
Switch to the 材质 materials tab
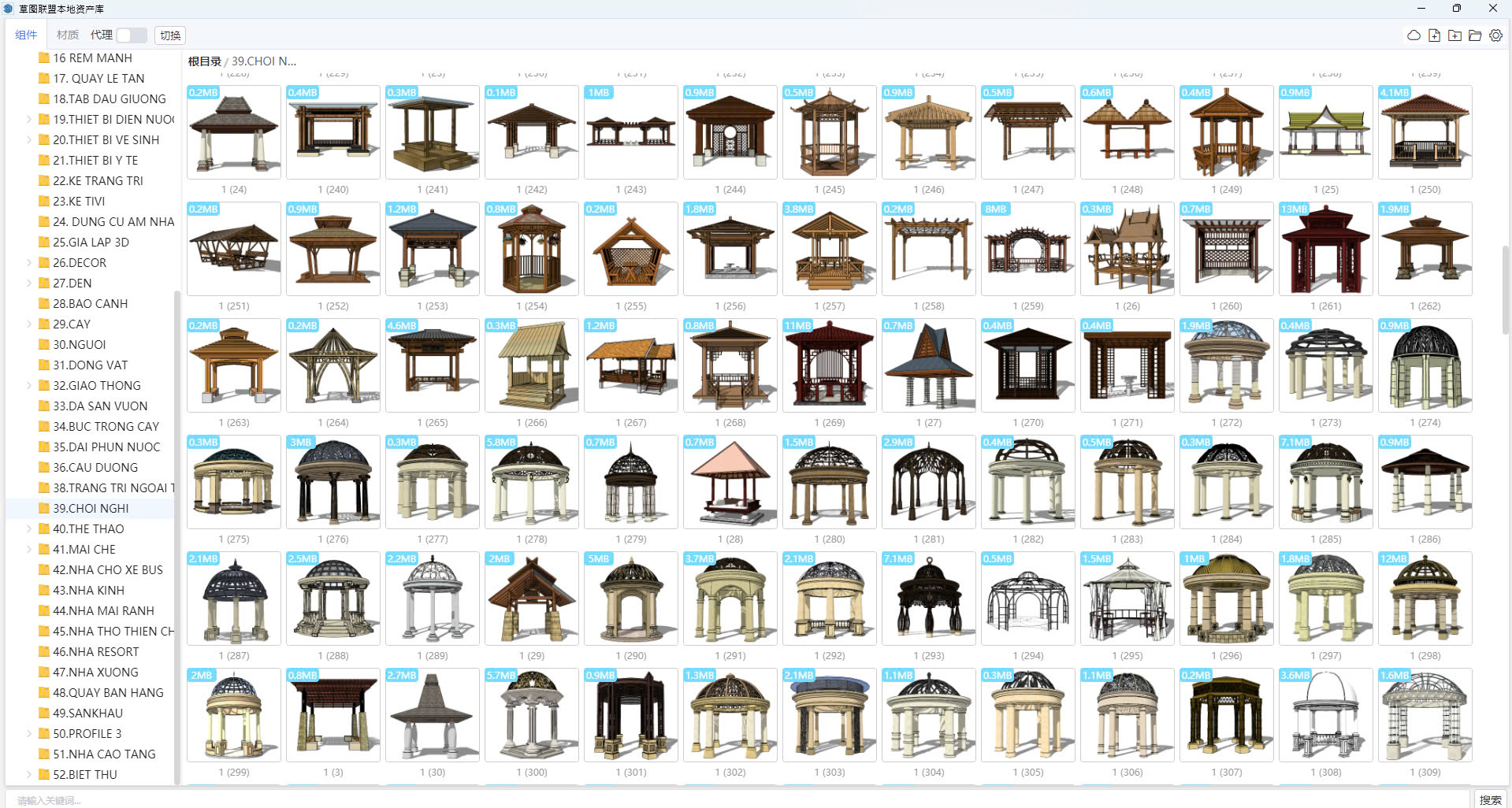click(x=68, y=35)
